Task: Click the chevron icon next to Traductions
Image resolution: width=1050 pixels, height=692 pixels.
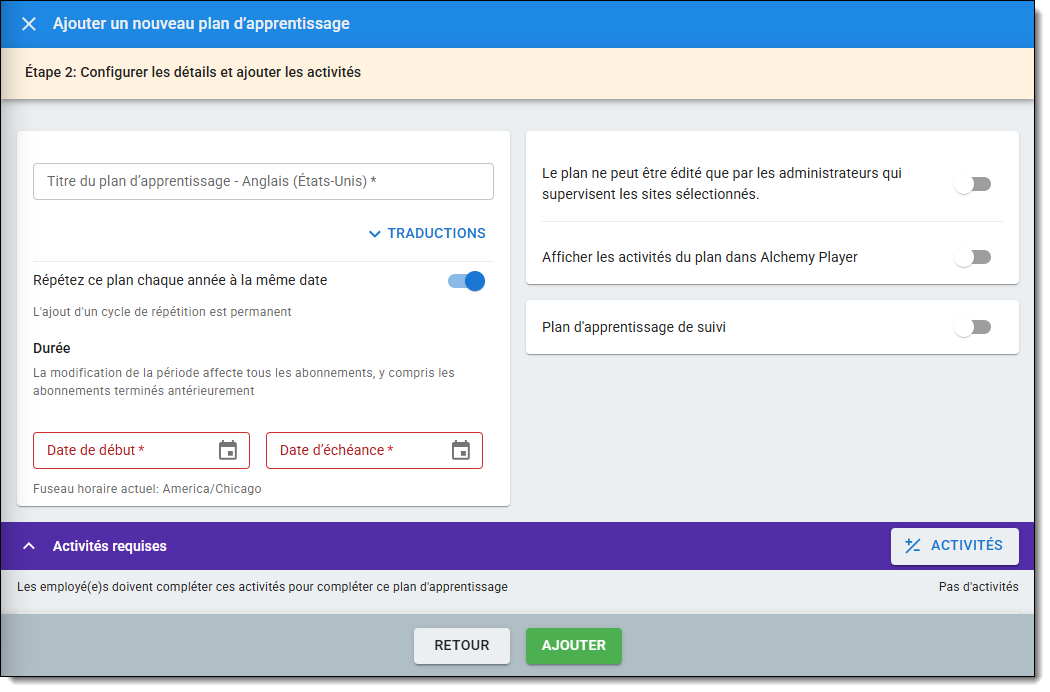Action: coord(375,234)
